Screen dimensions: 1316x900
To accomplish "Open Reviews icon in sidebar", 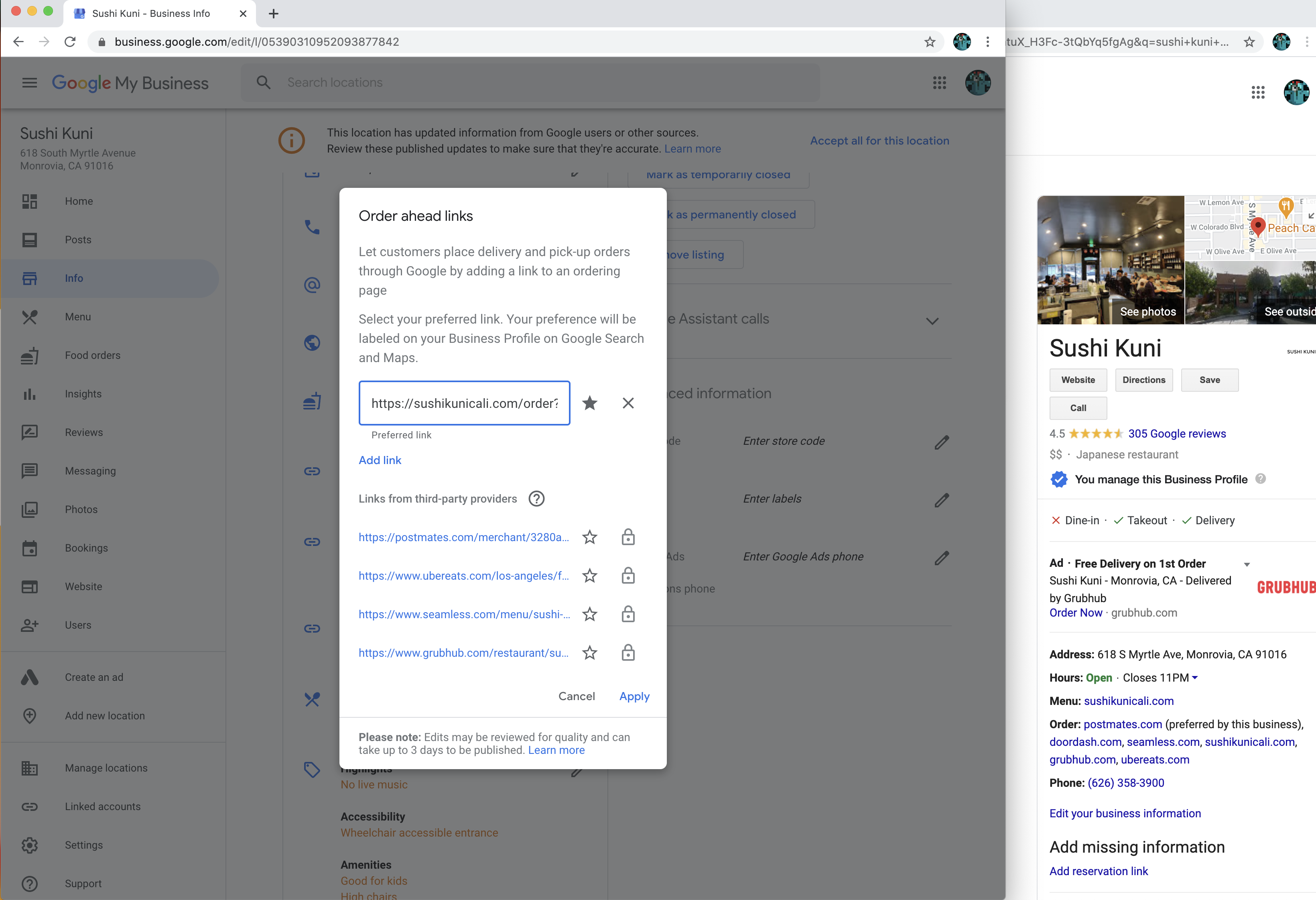I will [29, 432].
